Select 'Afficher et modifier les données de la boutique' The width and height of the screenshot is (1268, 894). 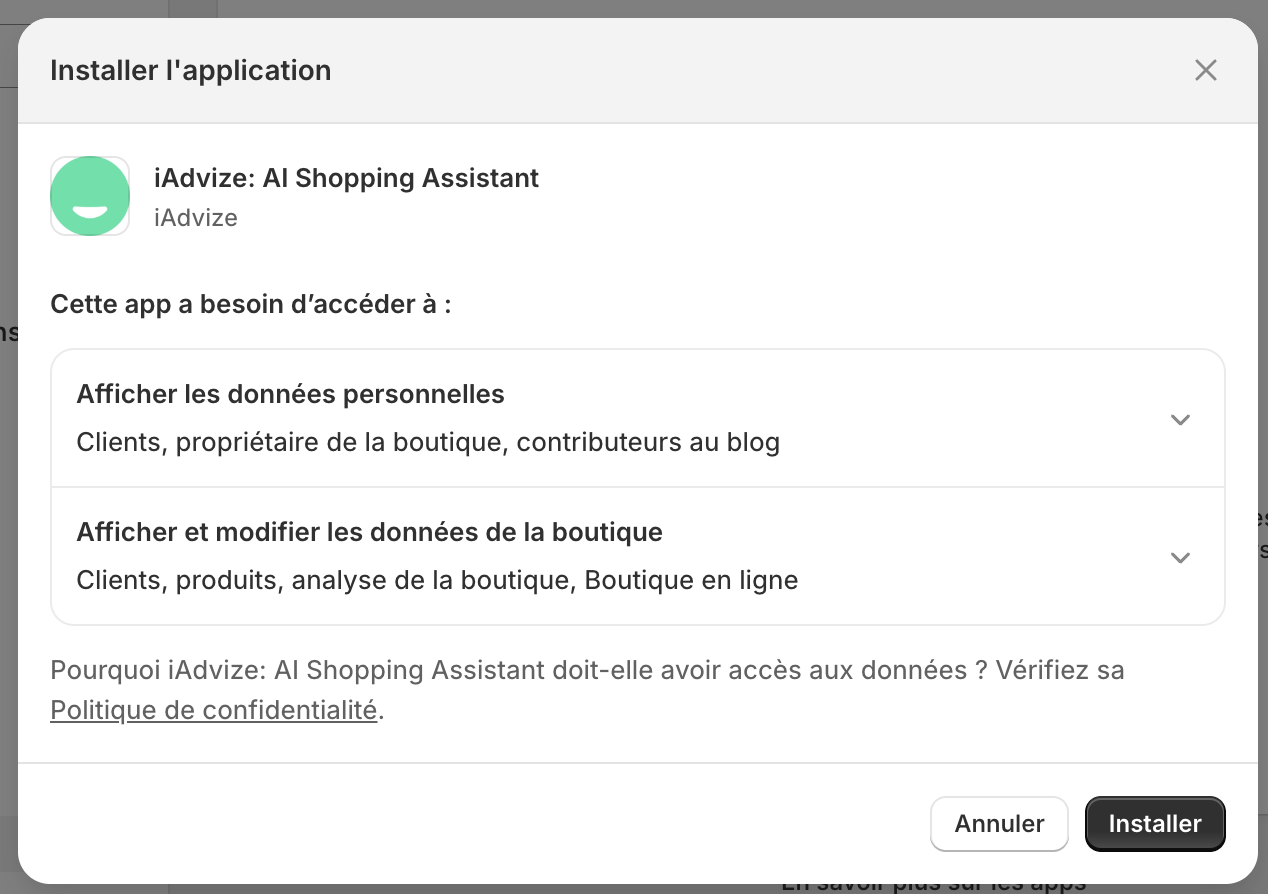[x=369, y=532]
